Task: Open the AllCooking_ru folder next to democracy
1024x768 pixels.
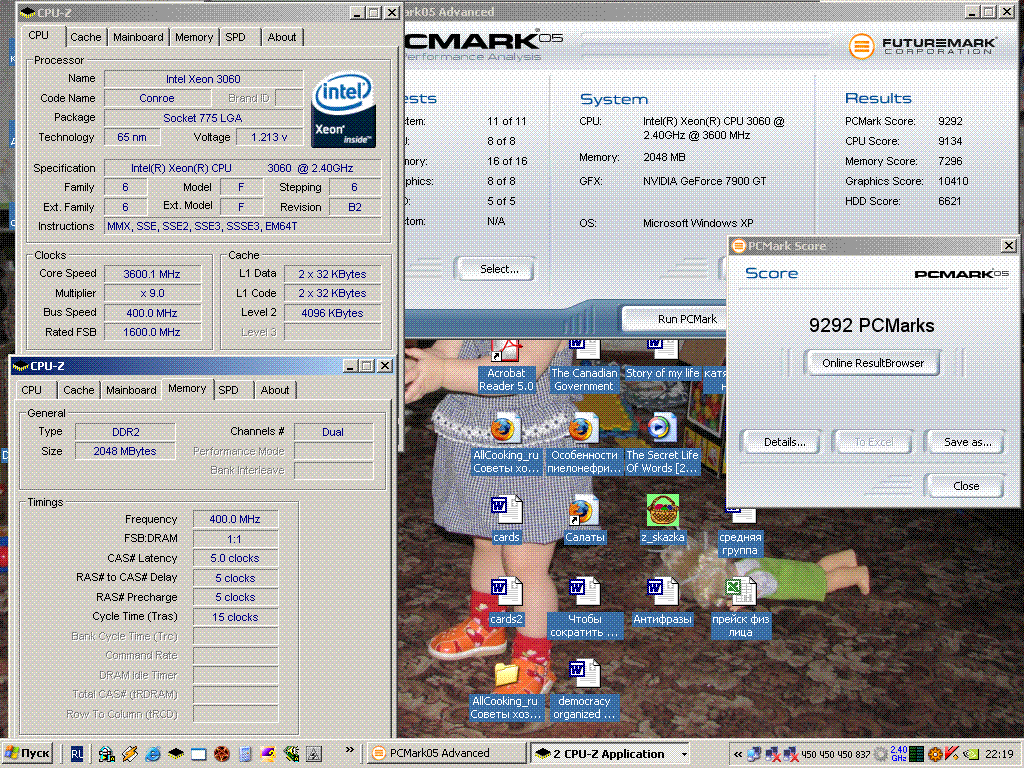Action: [506, 690]
